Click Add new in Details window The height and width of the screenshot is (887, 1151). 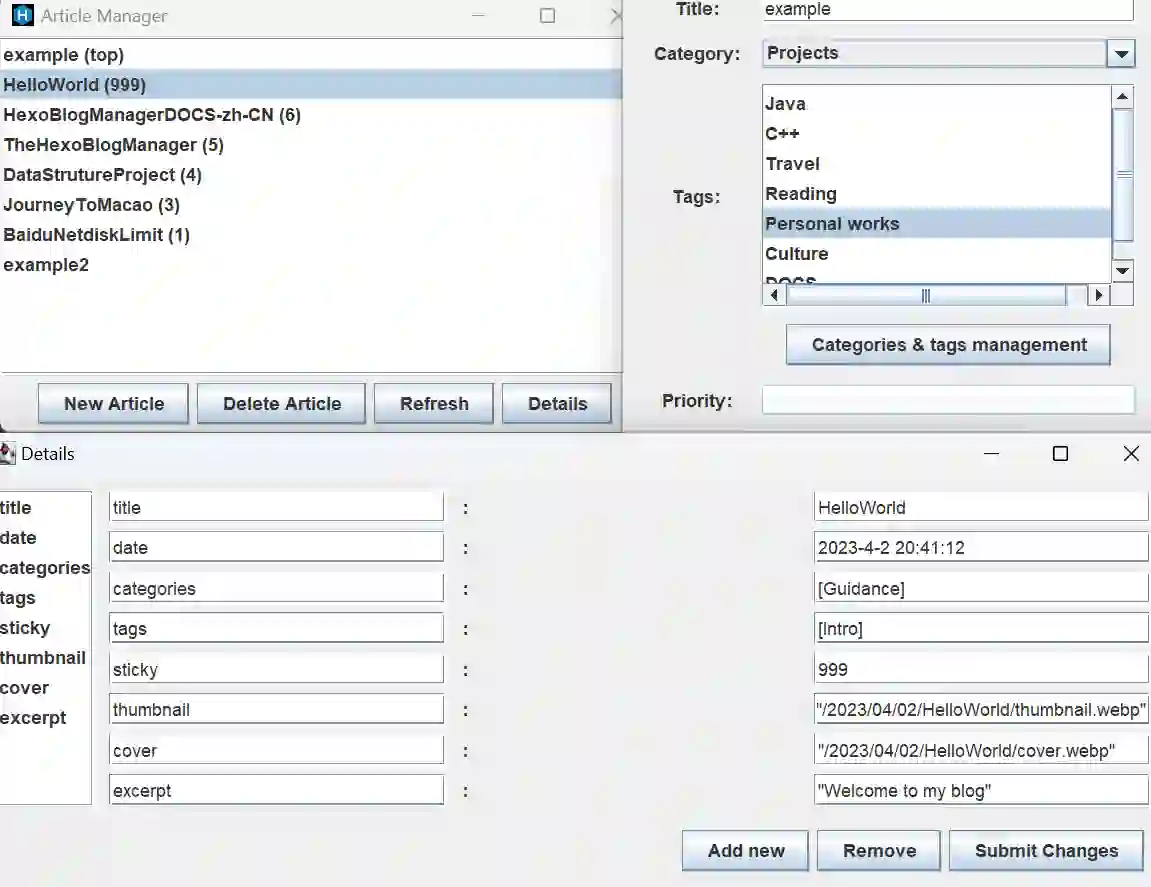coord(745,851)
